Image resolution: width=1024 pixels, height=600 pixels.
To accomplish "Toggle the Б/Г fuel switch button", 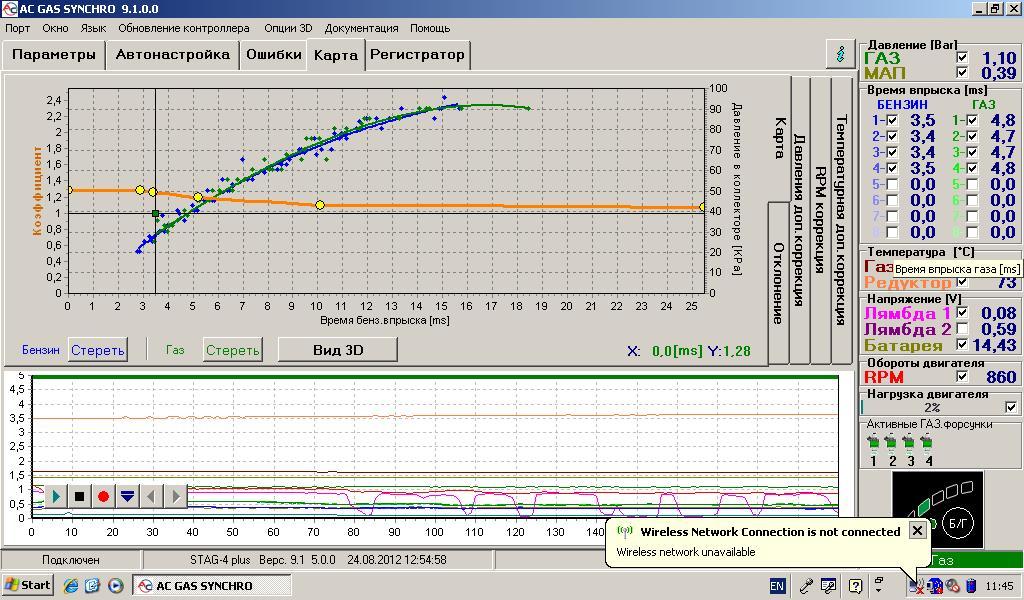I will coord(958,522).
